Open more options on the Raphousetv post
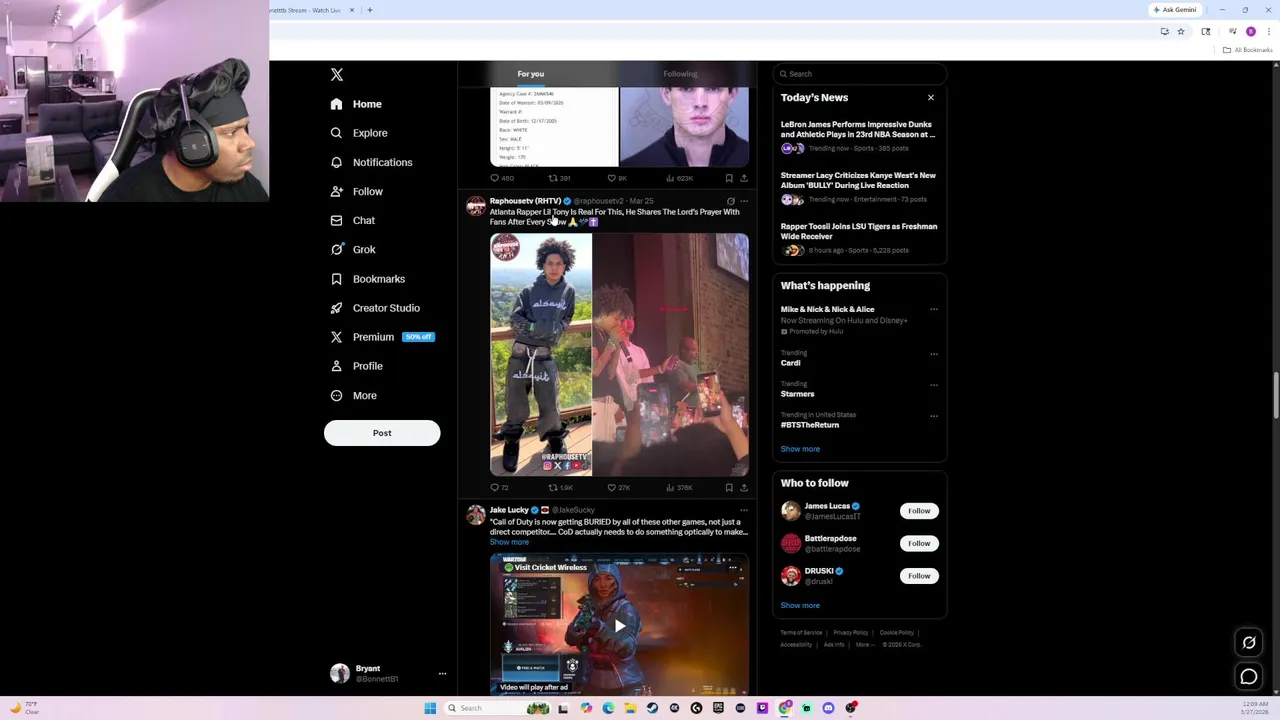1280x720 pixels. tap(744, 201)
